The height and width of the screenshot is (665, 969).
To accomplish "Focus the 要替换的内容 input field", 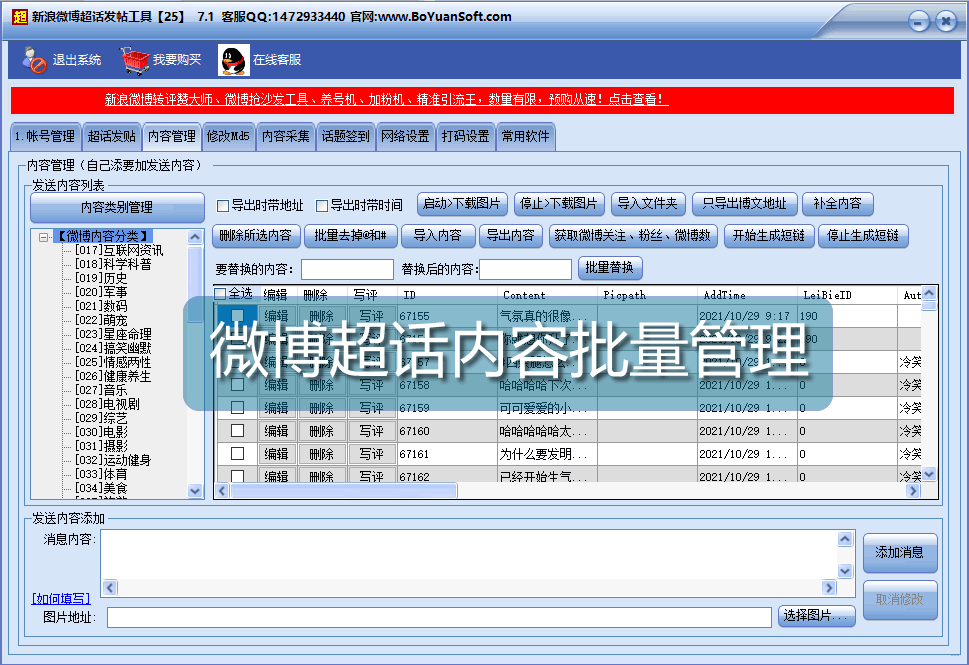I will 347,269.
